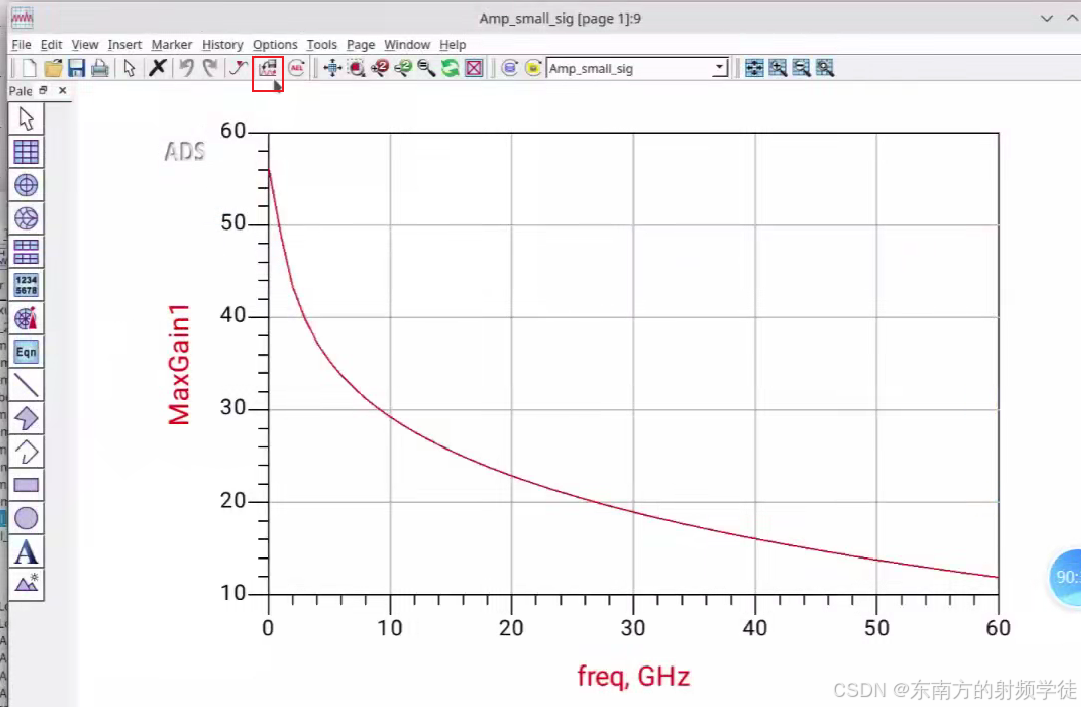Insert an antenna radiation plot from palette
The height and width of the screenshot is (707, 1081).
click(x=26, y=318)
